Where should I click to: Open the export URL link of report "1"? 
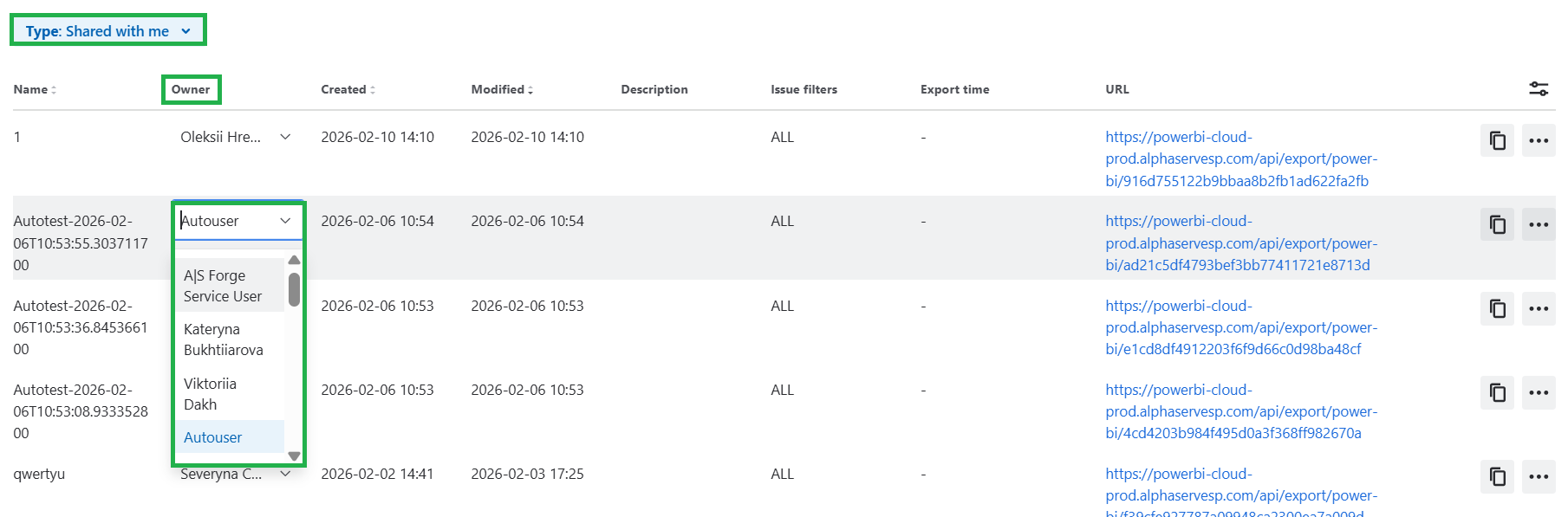(x=1241, y=158)
